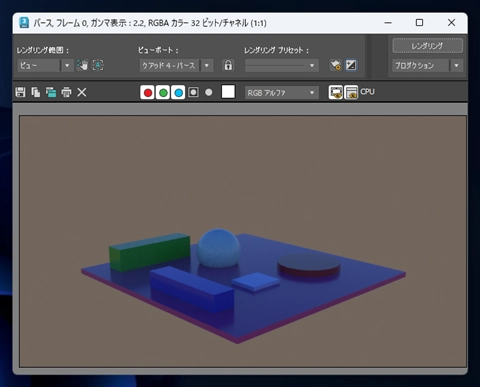Click the white color swatch
Viewport: 480px width, 387px height.
tap(228, 92)
